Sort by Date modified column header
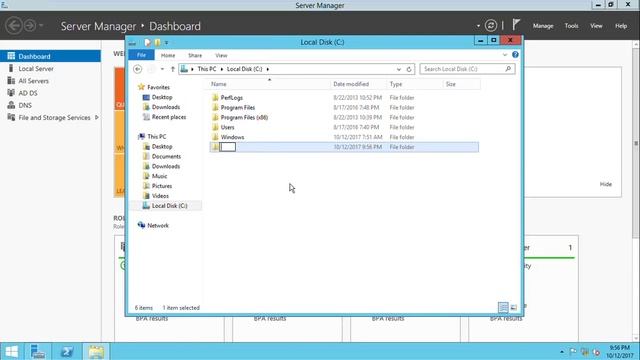Screen dimensions: 640x360 click(358, 84)
